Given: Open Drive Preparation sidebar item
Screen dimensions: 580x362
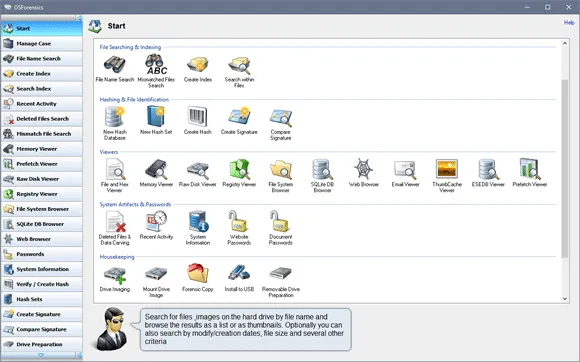Looking at the screenshot, I should (x=41, y=344).
